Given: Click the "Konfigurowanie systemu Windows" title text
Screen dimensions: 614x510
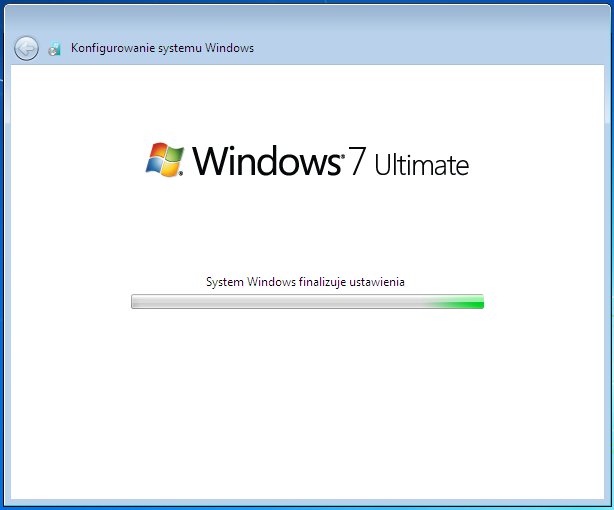Looking at the screenshot, I should 162,48.
